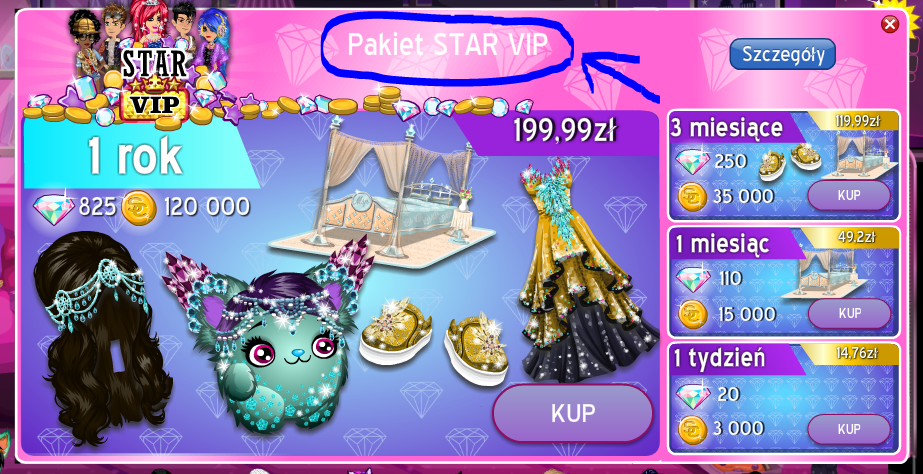This screenshot has width=923, height=474.
Task: Click KUP for the 1 tydzień package
Action: click(849, 428)
